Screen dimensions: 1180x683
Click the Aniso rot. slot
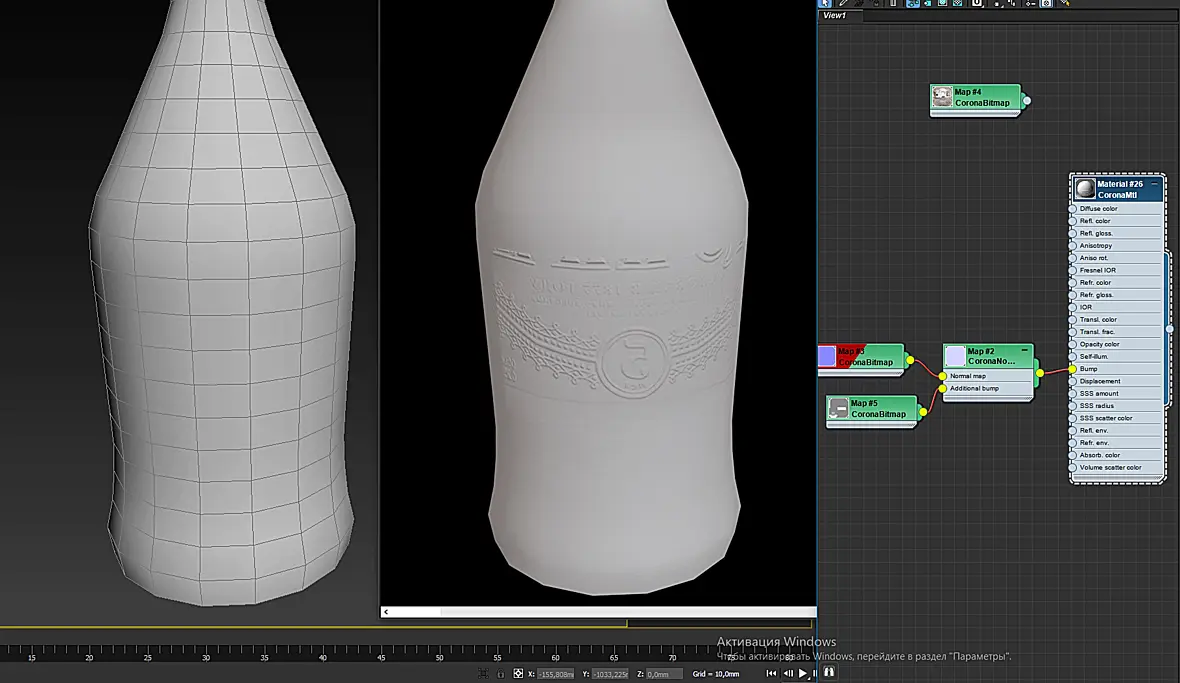(1117, 258)
